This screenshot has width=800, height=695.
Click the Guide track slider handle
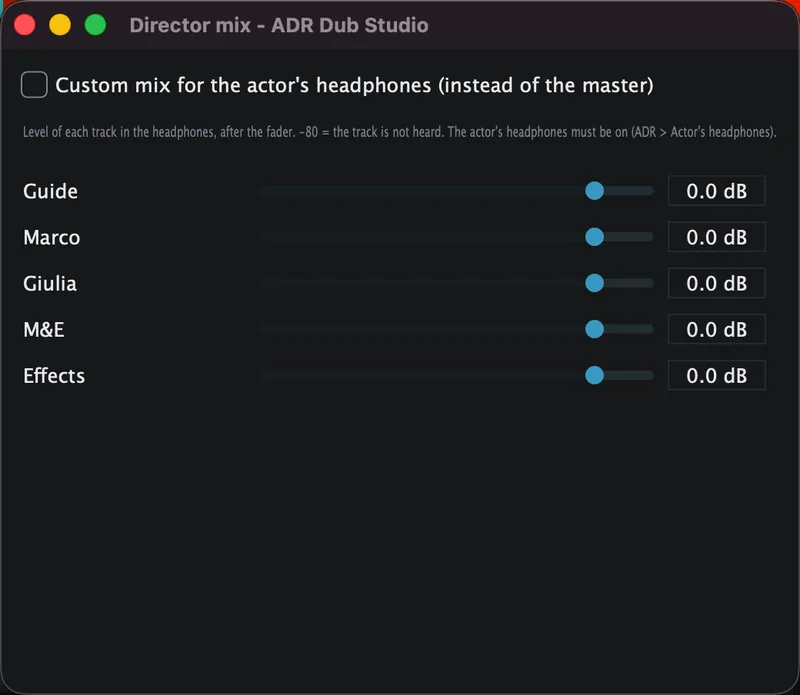tap(594, 191)
